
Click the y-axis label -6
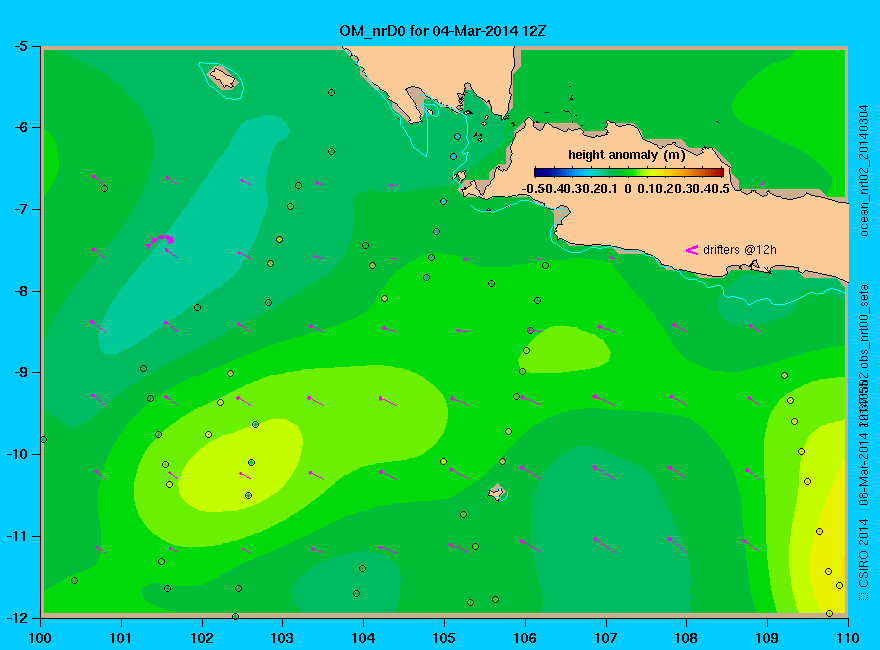(20, 127)
